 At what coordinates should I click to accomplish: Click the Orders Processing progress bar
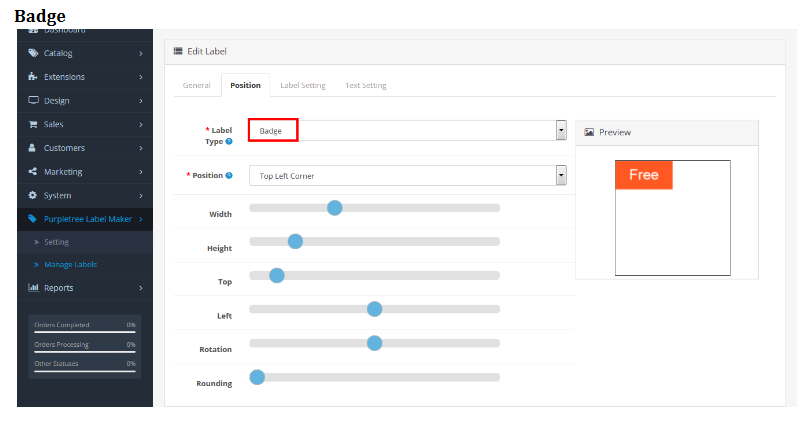[85, 352]
